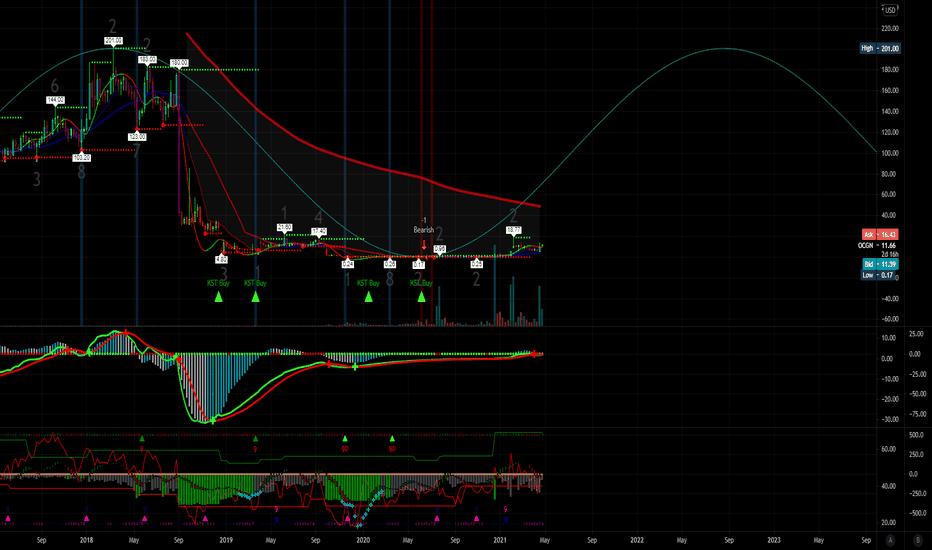The image size is (932, 550).
Task: Select the High 201.00 price label
Action: [x=880, y=49]
